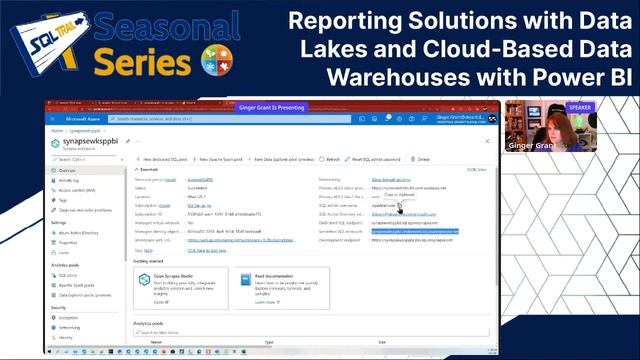640x360 pixels.
Task: Click Open link on Synapse Studio card
Action: pyautogui.click(x=161, y=302)
